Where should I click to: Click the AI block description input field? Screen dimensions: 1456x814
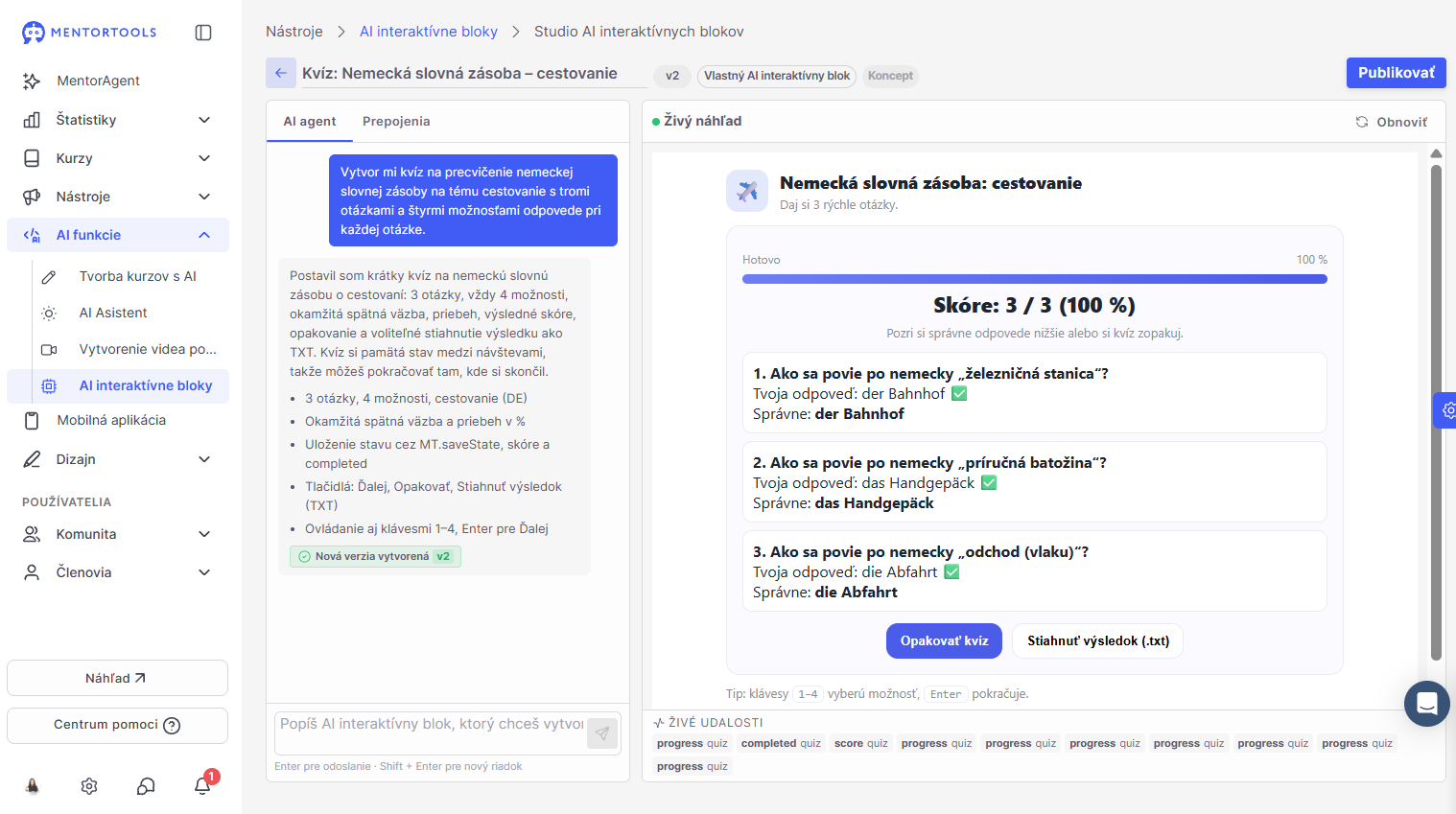[432, 725]
